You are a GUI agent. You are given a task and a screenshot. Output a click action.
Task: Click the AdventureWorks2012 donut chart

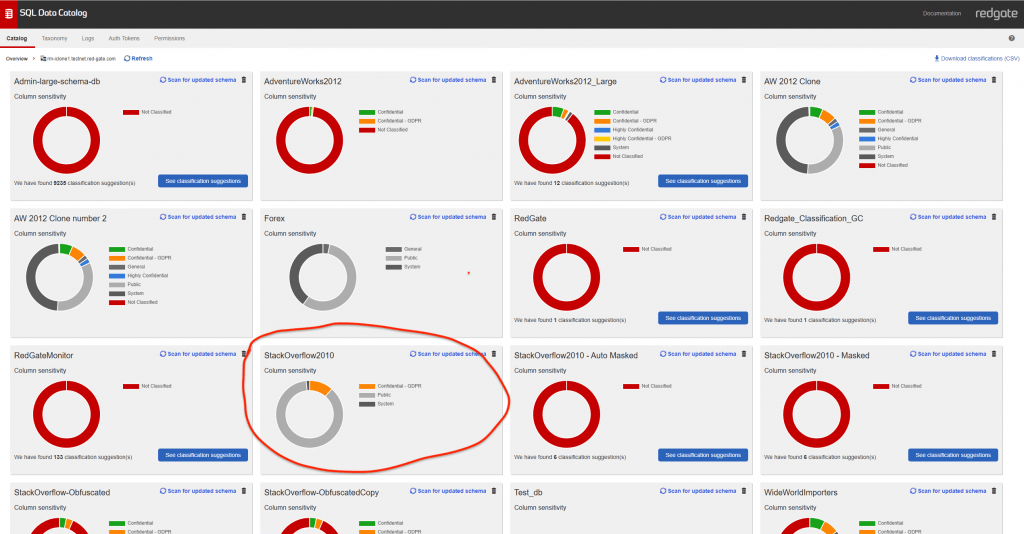[x=310, y=140]
